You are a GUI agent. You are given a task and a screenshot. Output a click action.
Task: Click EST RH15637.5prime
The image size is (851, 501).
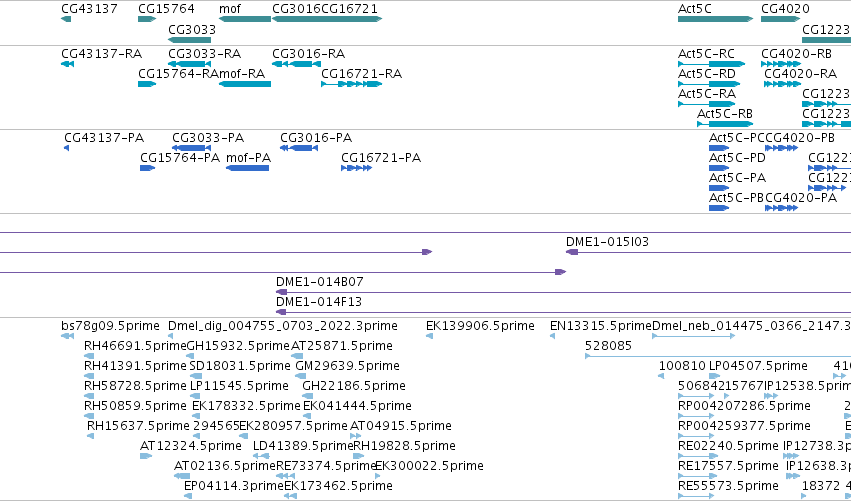[x=91, y=436]
